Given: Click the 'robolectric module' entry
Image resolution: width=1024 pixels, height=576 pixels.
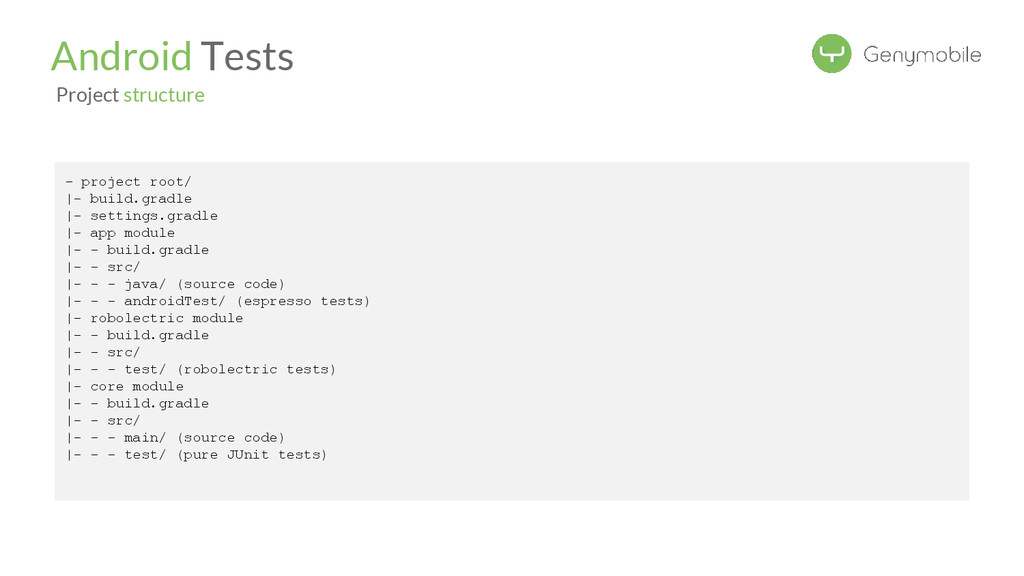Looking at the screenshot, I should [x=166, y=318].
